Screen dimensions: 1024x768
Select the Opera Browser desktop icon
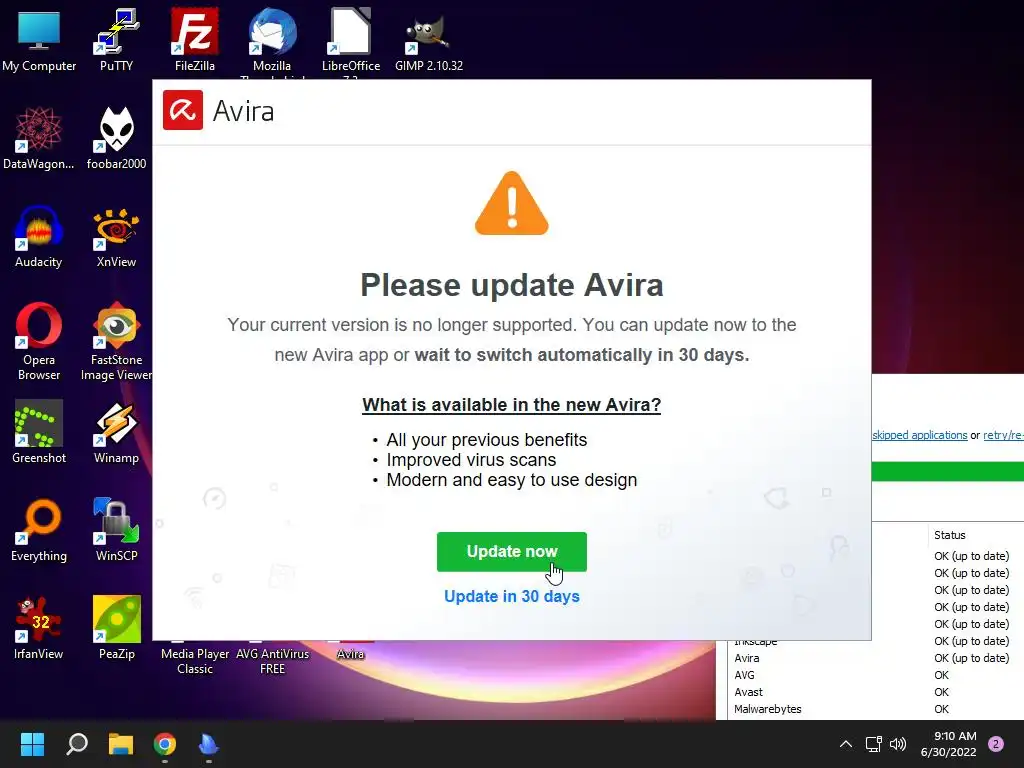click(39, 341)
